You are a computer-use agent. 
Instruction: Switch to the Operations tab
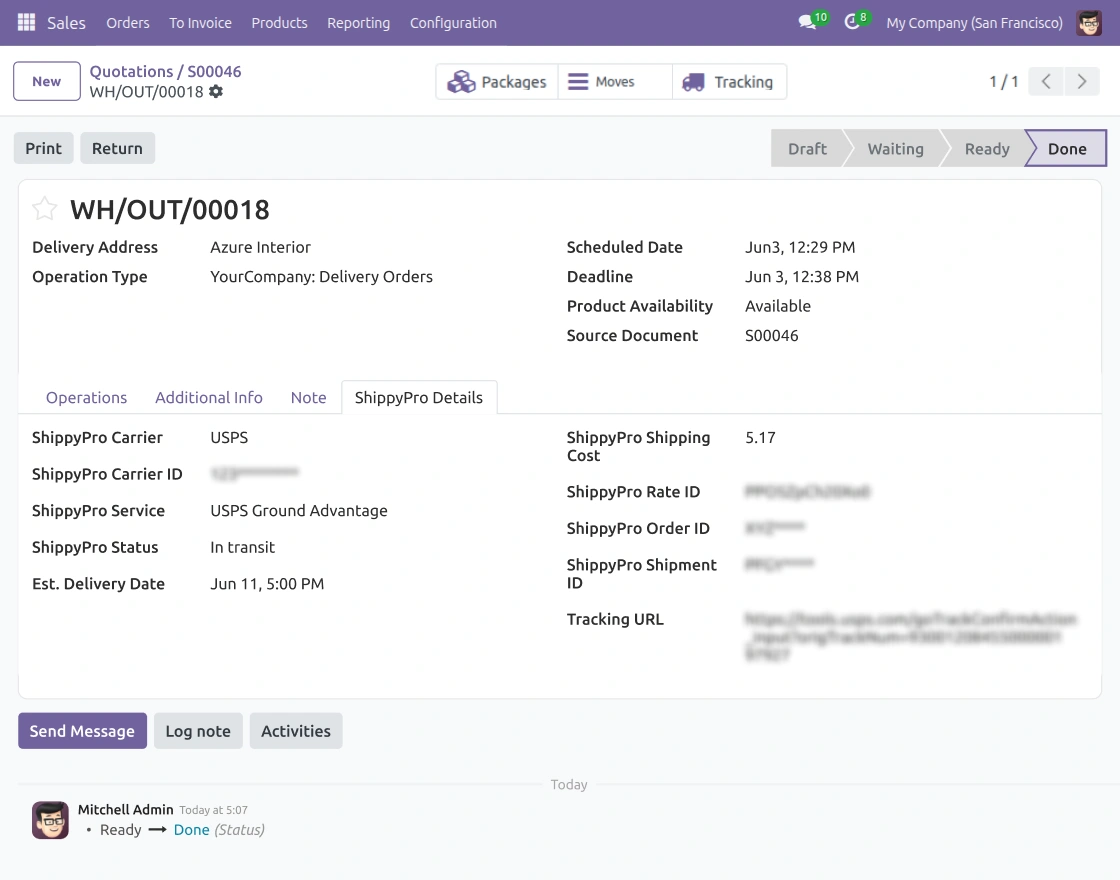(x=86, y=397)
